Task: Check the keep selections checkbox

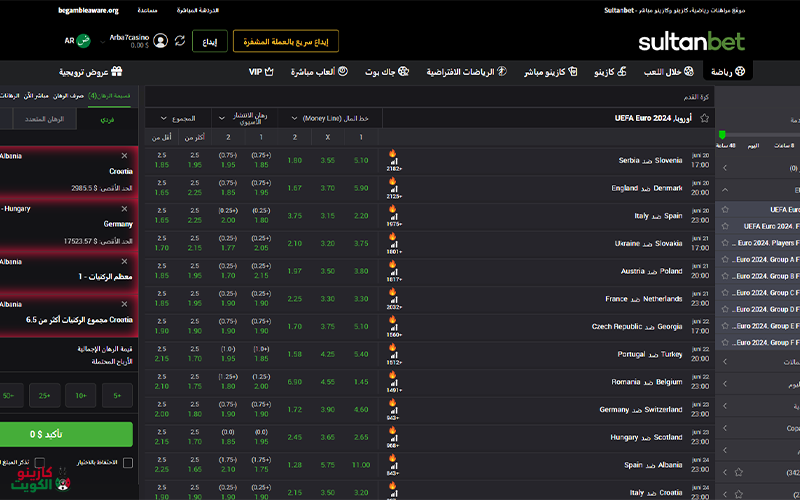Action: coord(128,461)
